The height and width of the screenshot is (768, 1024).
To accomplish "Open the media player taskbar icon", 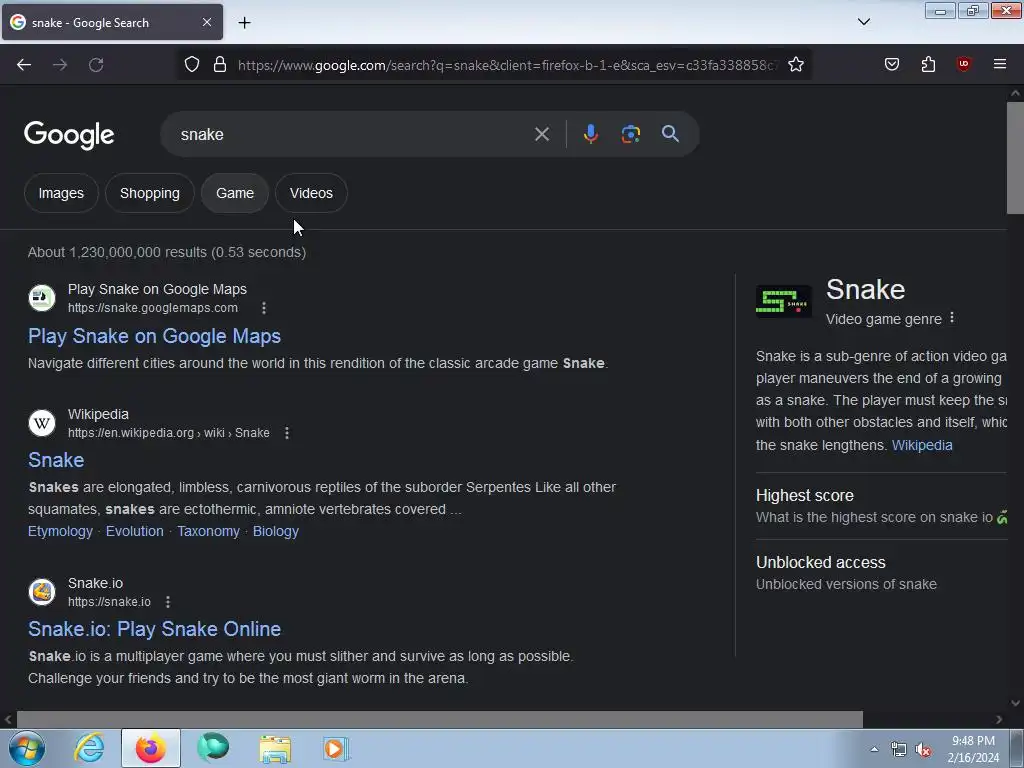I will 336,748.
